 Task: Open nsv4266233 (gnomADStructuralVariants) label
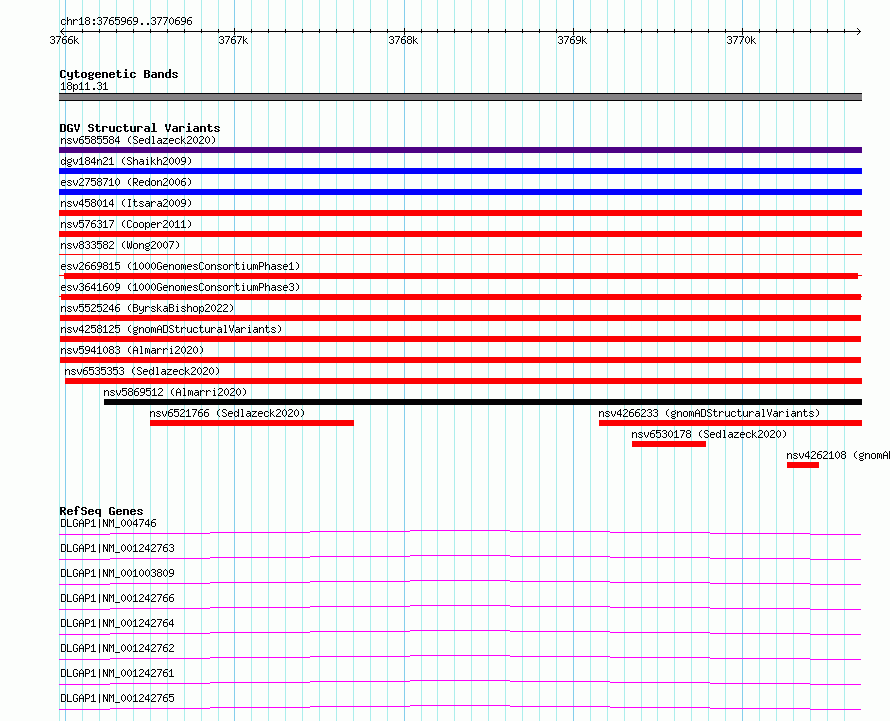[x=709, y=413]
